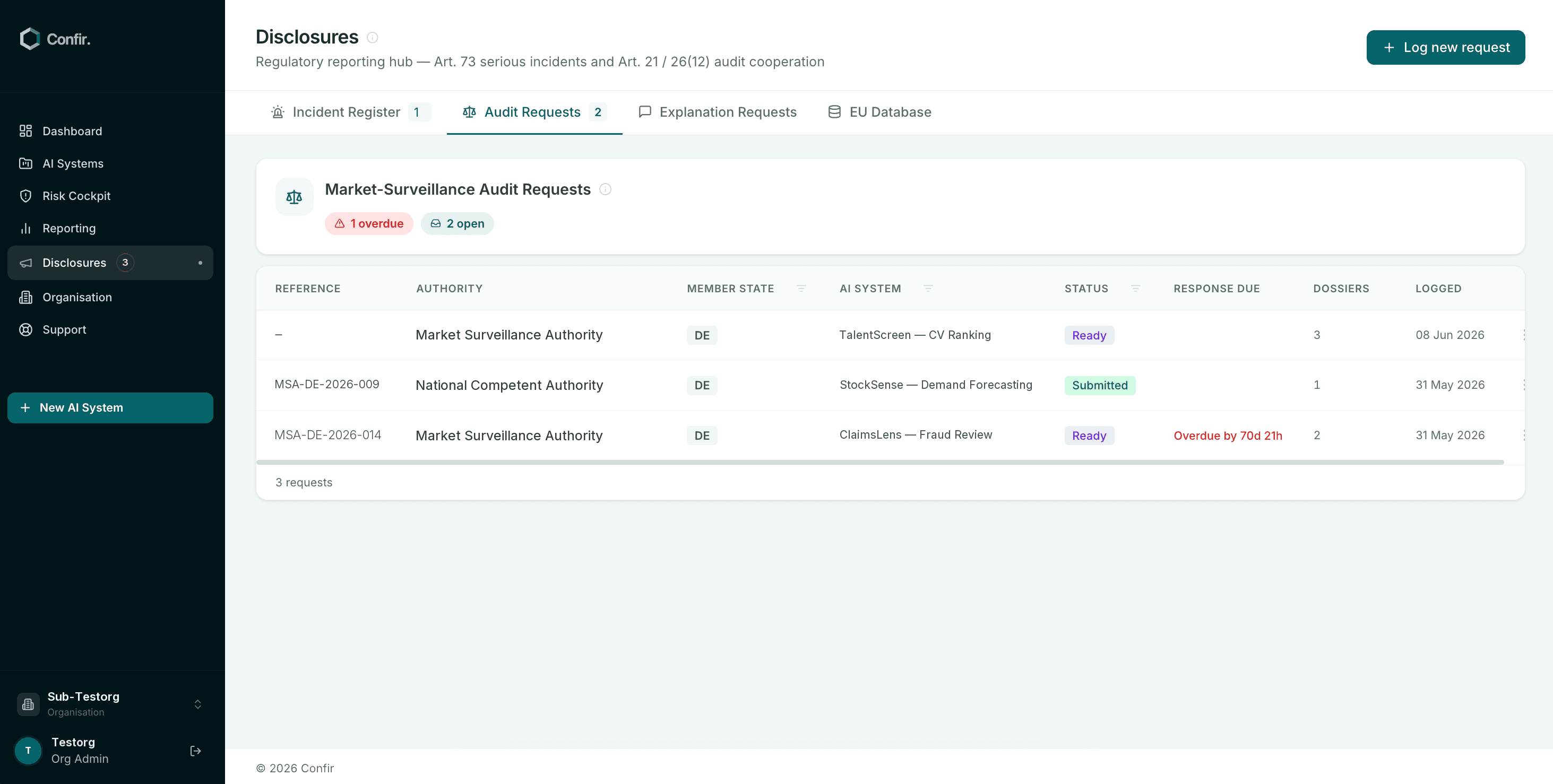Switch to the Incident Register tab
This screenshot has height=784, width=1553.
[x=350, y=112]
